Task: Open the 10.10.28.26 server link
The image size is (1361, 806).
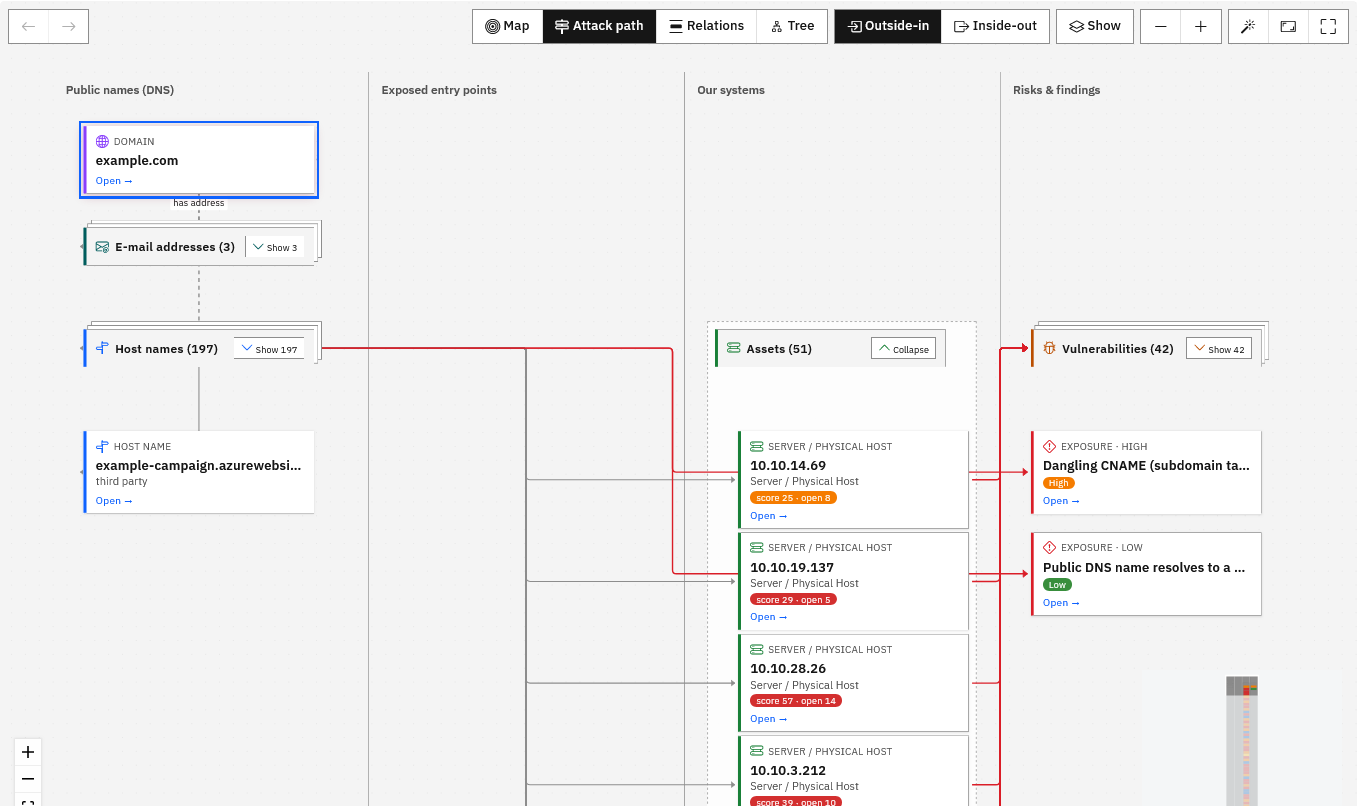Action: (x=769, y=719)
